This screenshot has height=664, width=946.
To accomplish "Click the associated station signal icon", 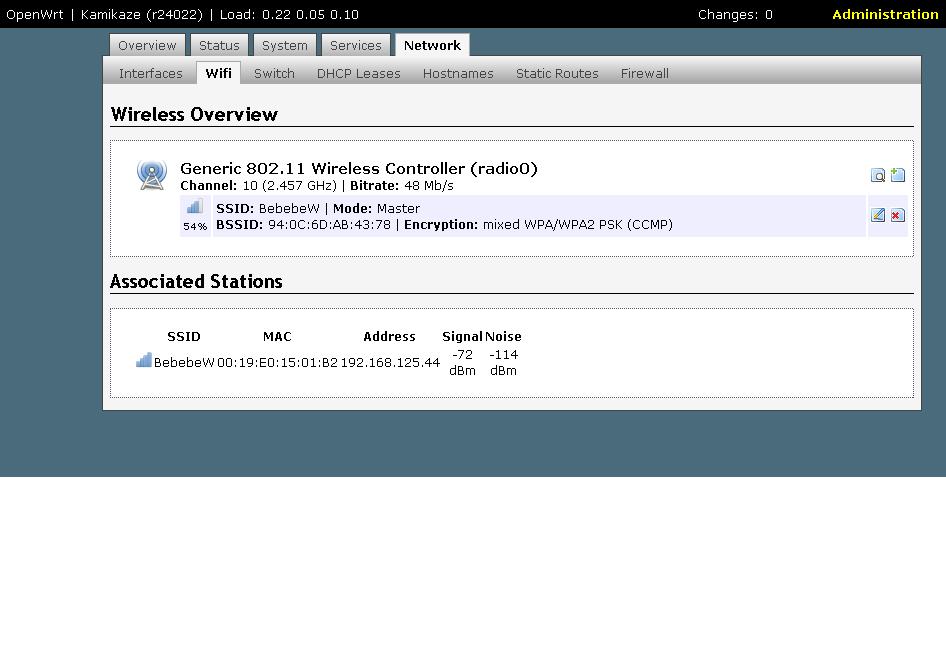I will [x=144, y=361].
